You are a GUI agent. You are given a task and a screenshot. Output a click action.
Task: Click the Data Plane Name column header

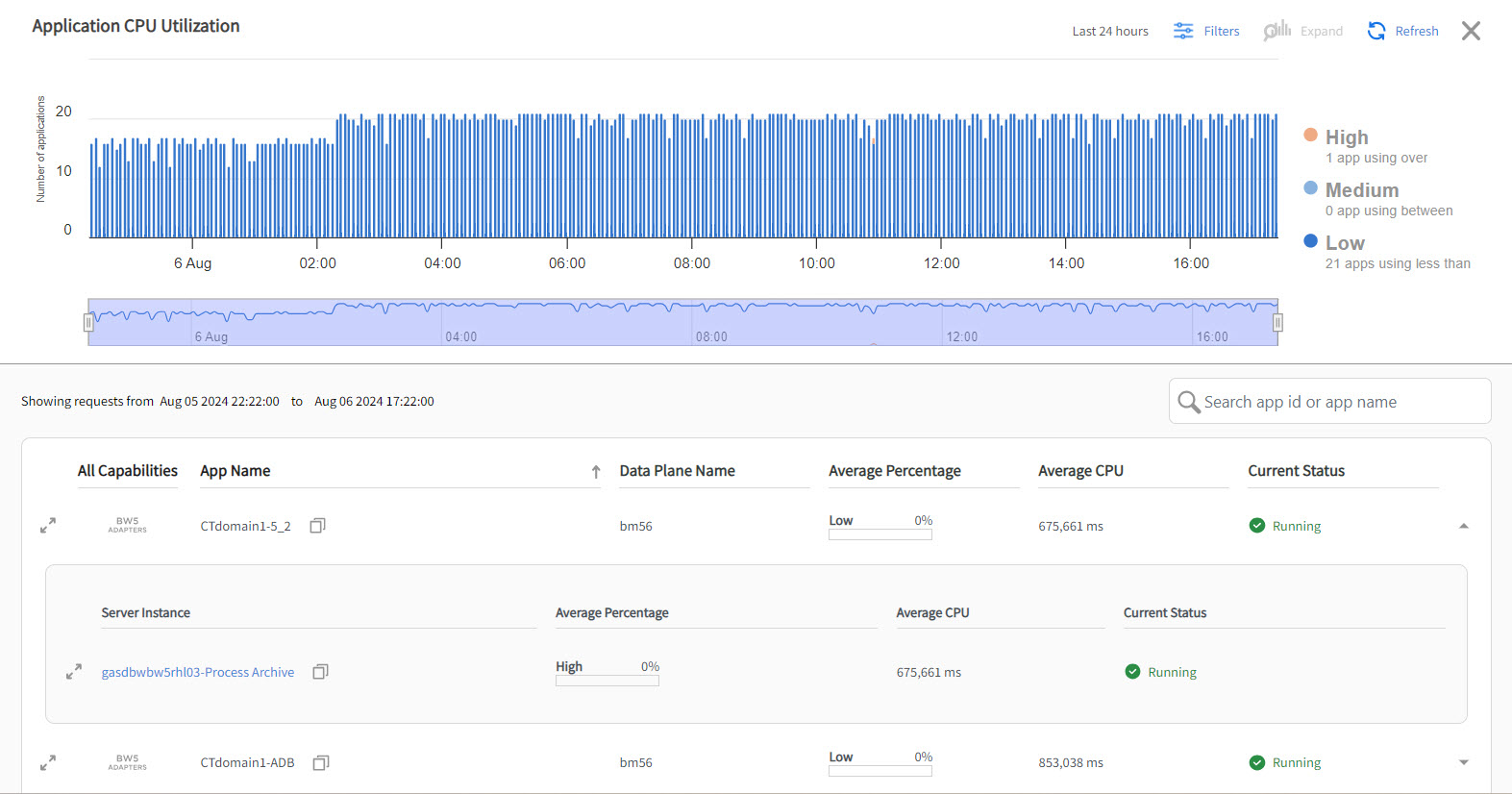[x=677, y=471]
